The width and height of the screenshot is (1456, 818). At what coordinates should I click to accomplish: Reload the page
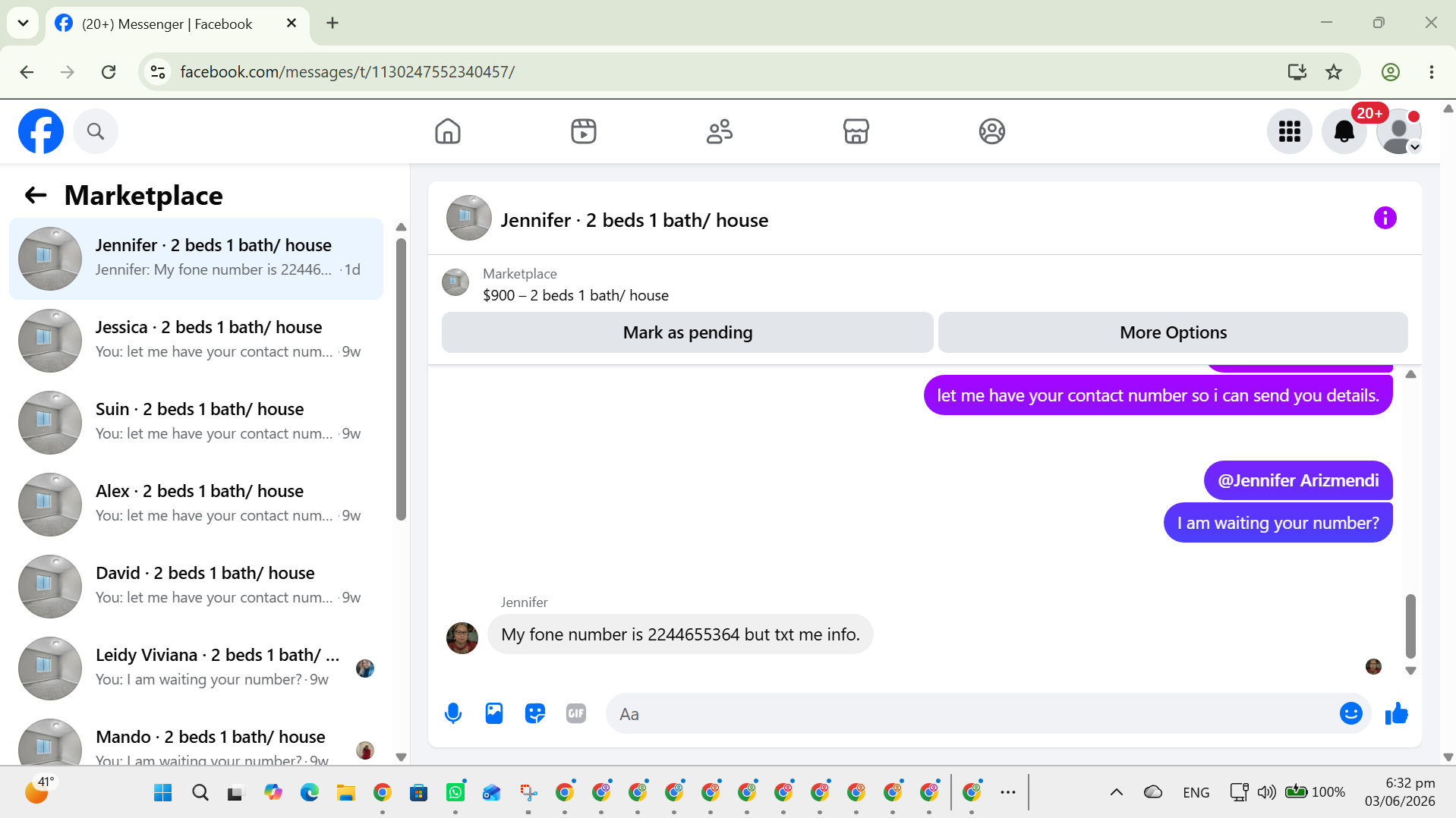coord(109,72)
